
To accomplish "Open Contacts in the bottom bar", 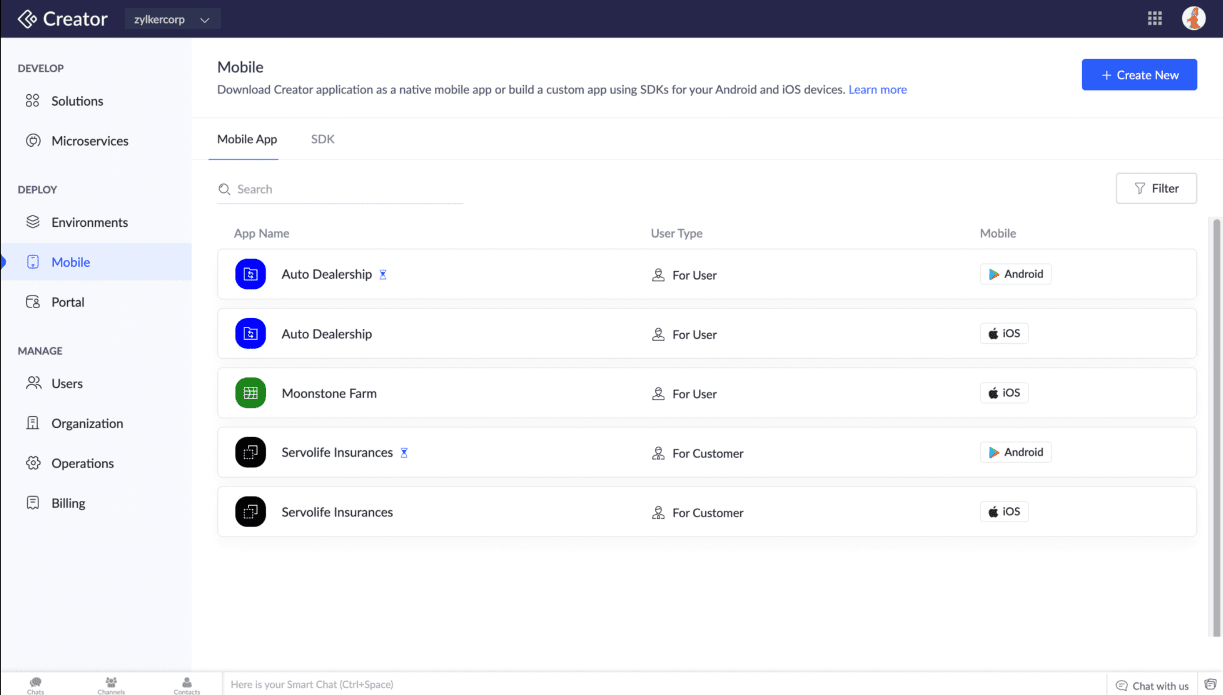I will click(187, 685).
